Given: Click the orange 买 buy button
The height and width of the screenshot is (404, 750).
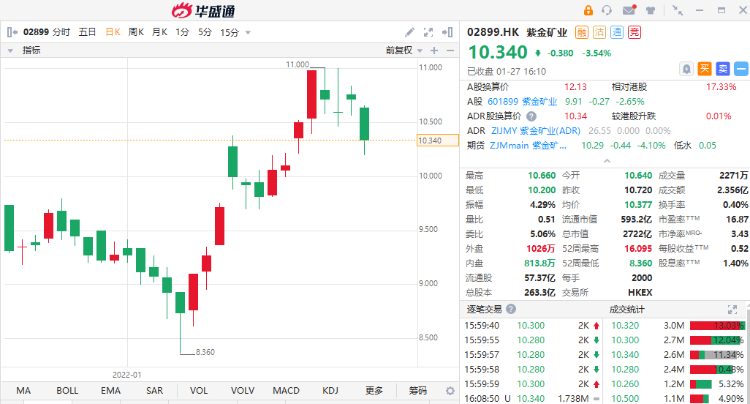Looking at the screenshot, I should pyautogui.click(x=705, y=69).
